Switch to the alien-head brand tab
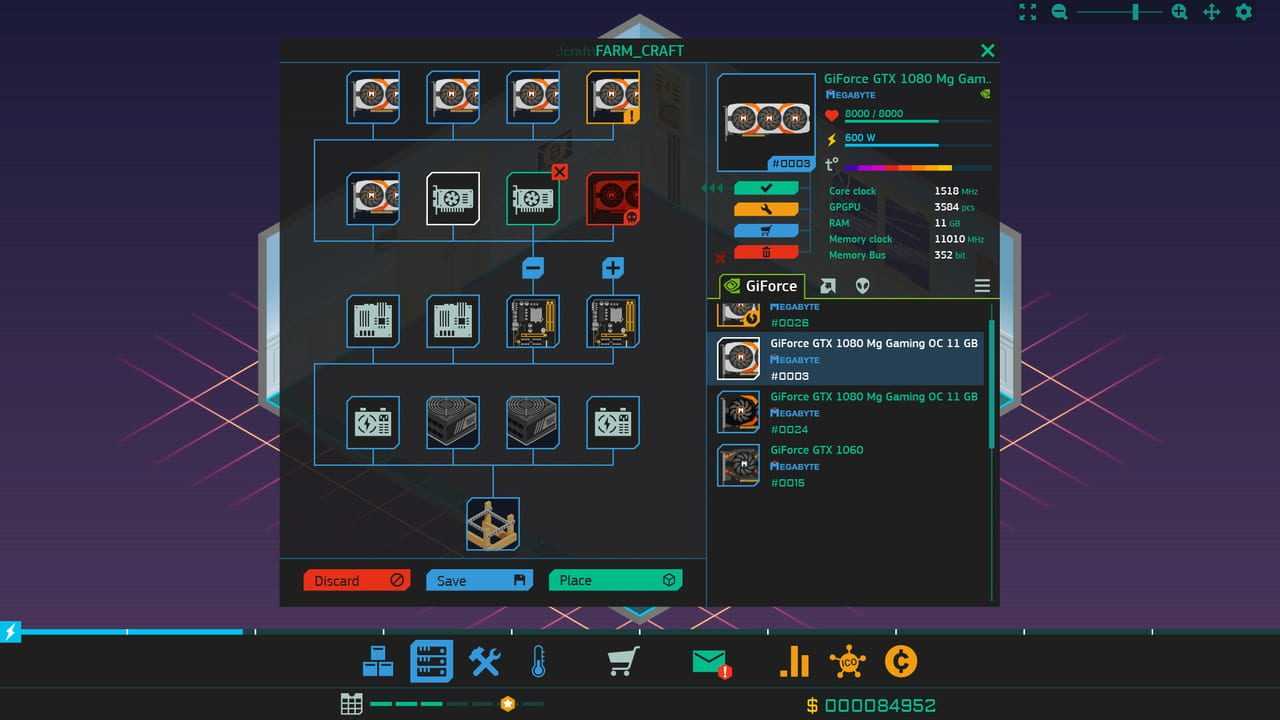 tap(862, 286)
